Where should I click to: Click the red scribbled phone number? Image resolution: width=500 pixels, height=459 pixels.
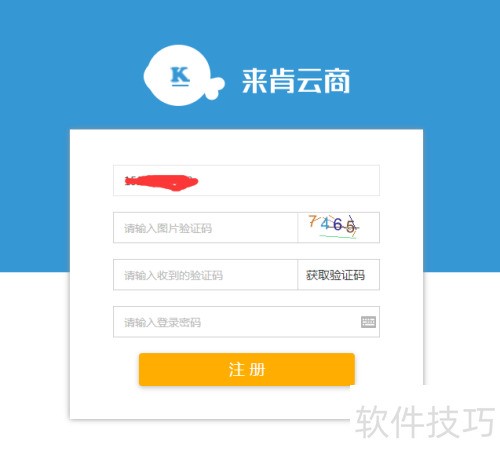[x=161, y=182]
